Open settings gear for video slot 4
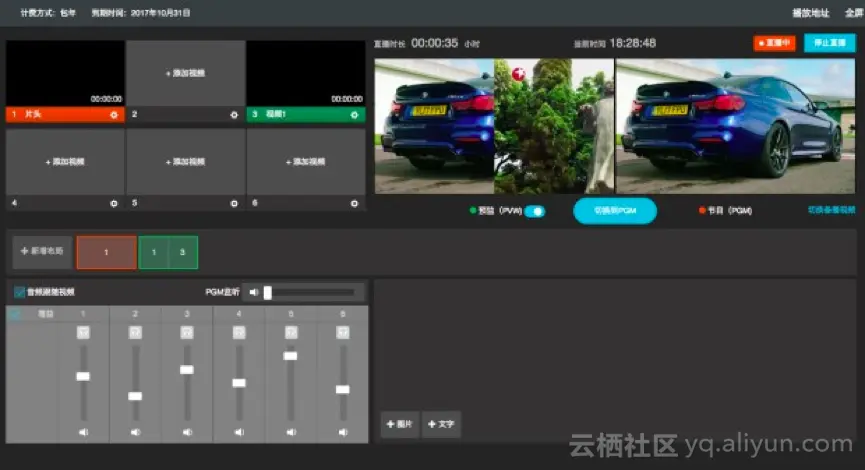This screenshot has height=470, width=865. coord(114,204)
